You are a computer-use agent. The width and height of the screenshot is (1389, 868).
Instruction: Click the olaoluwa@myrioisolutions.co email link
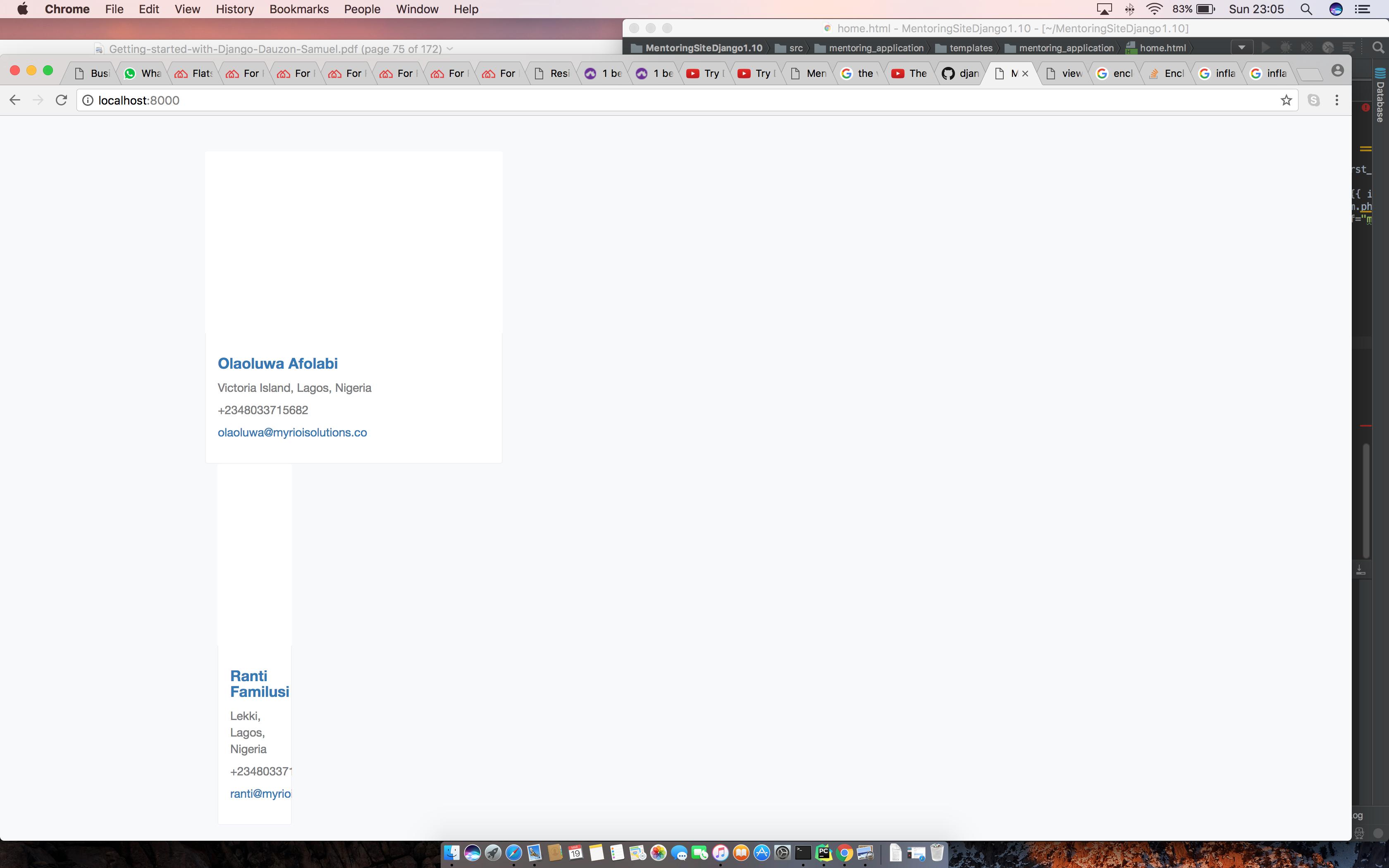[x=292, y=432]
